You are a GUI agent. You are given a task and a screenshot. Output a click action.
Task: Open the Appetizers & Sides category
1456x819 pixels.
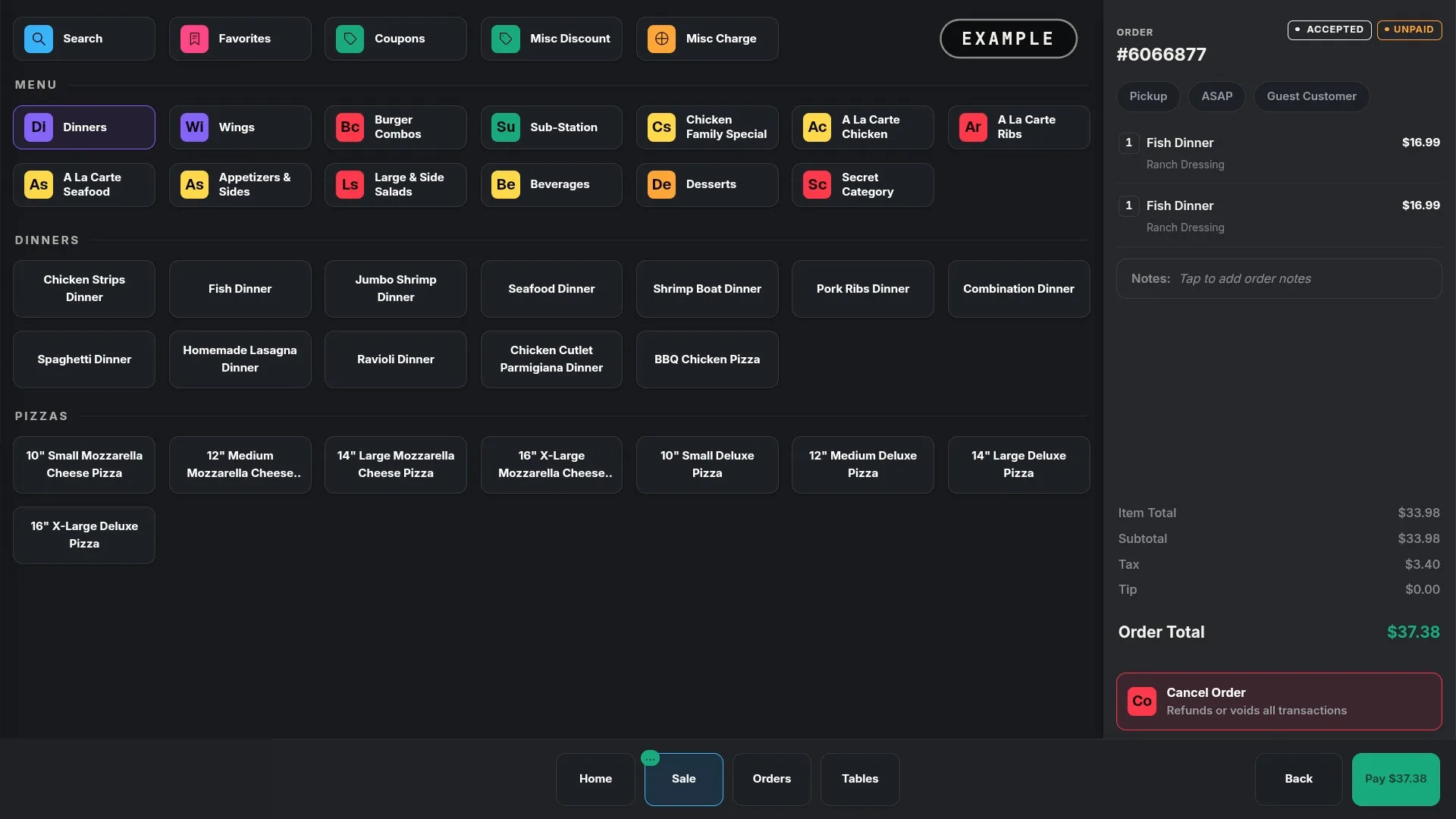[x=240, y=185]
